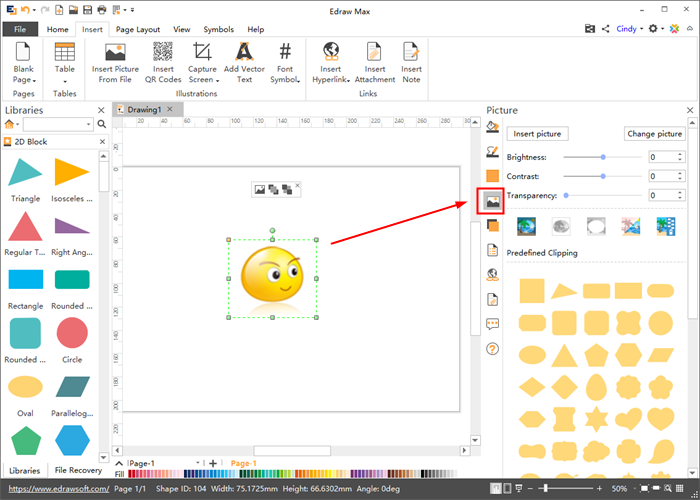Click the Insert Attachment icon
The height and width of the screenshot is (500, 700).
(375, 52)
